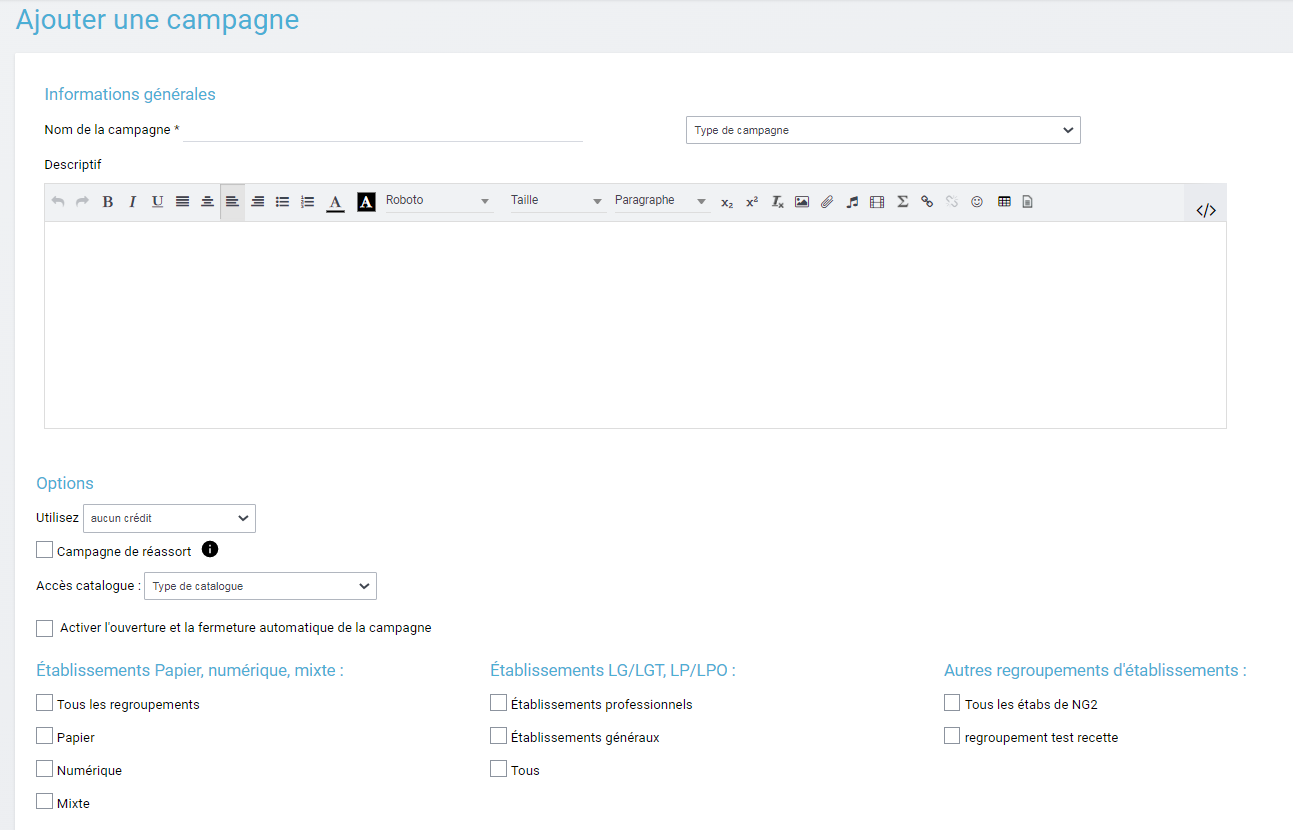Open the Type de catalogue dropdown
Screen dimensions: 1293x830
coord(260,586)
